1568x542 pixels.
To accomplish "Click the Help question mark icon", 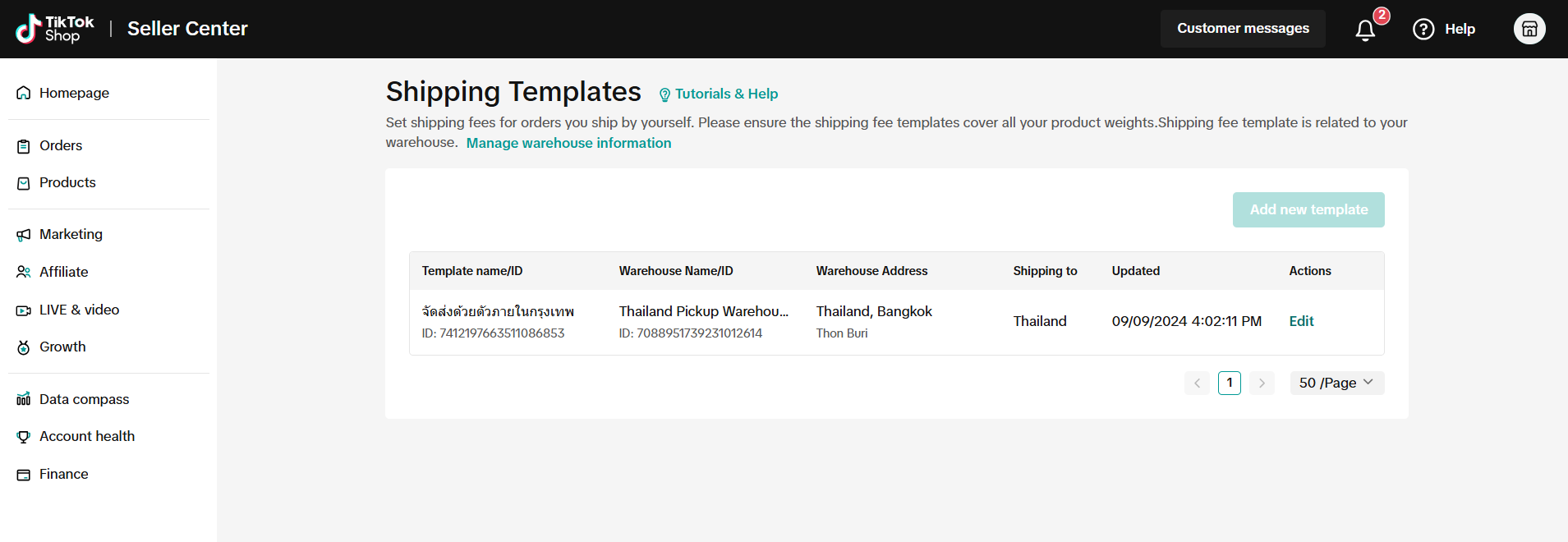I will 1423,30.
